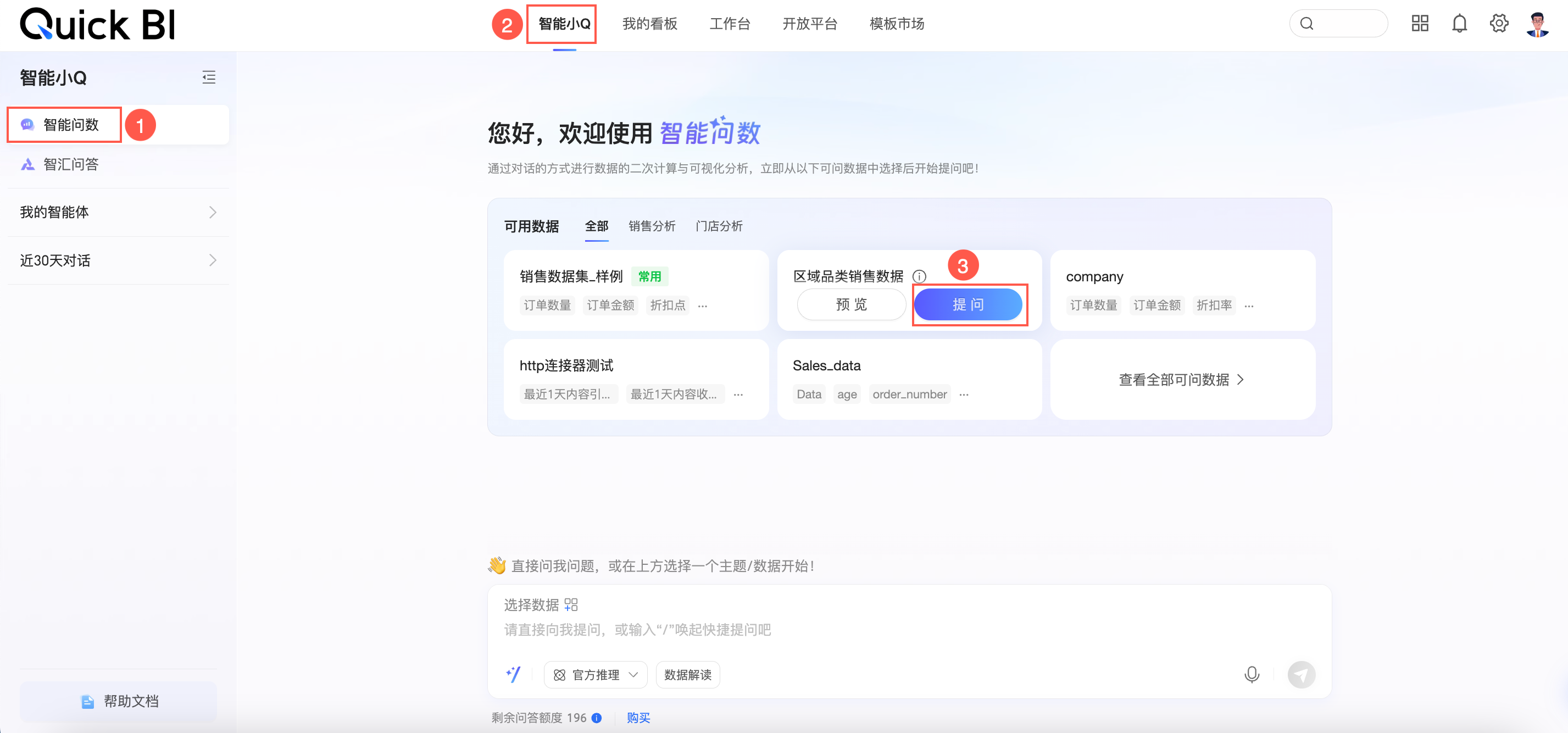
Task: Expand 近30天对话 section
Action: click(x=118, y=260)
